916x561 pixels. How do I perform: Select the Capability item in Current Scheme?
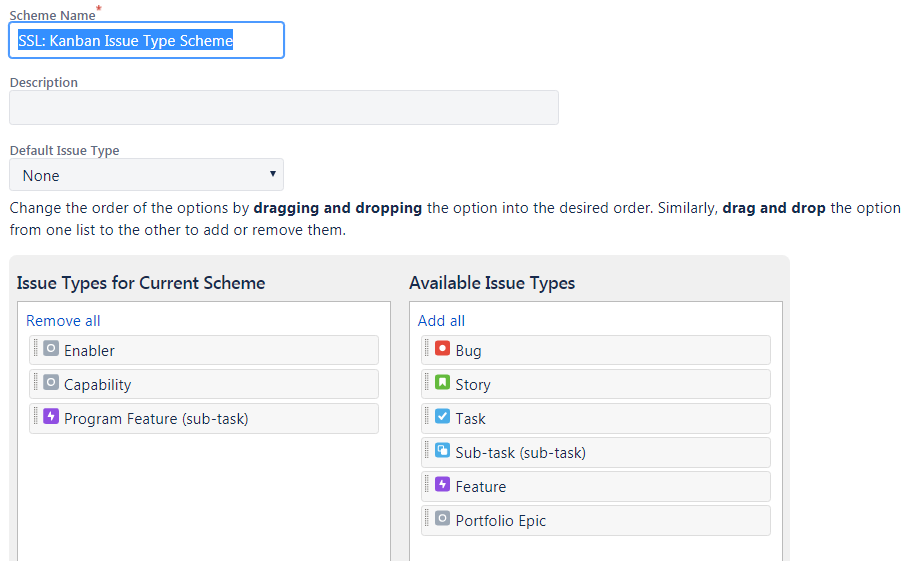(210, 385)
